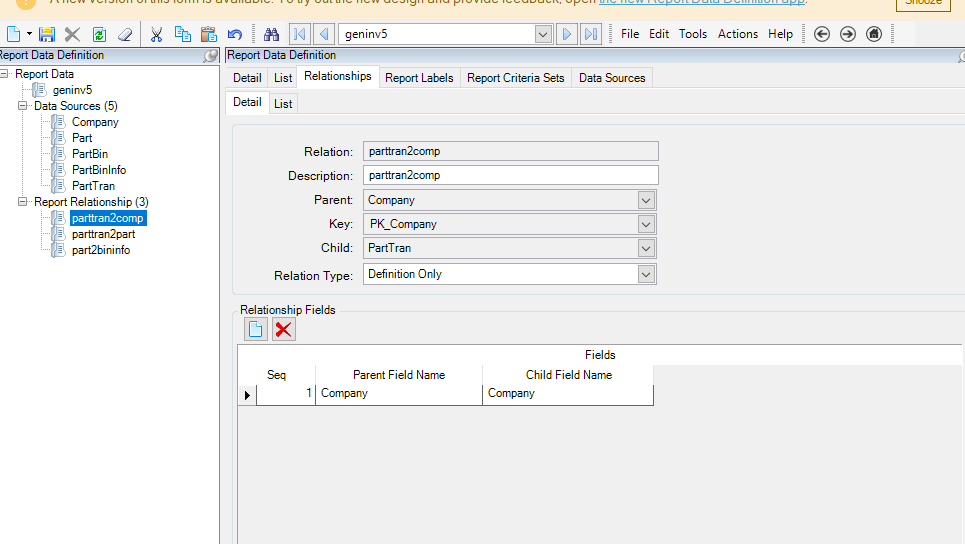Go to previous record arrow
The height and width of the screenshot is (544, 965).
tap(324, 34)
